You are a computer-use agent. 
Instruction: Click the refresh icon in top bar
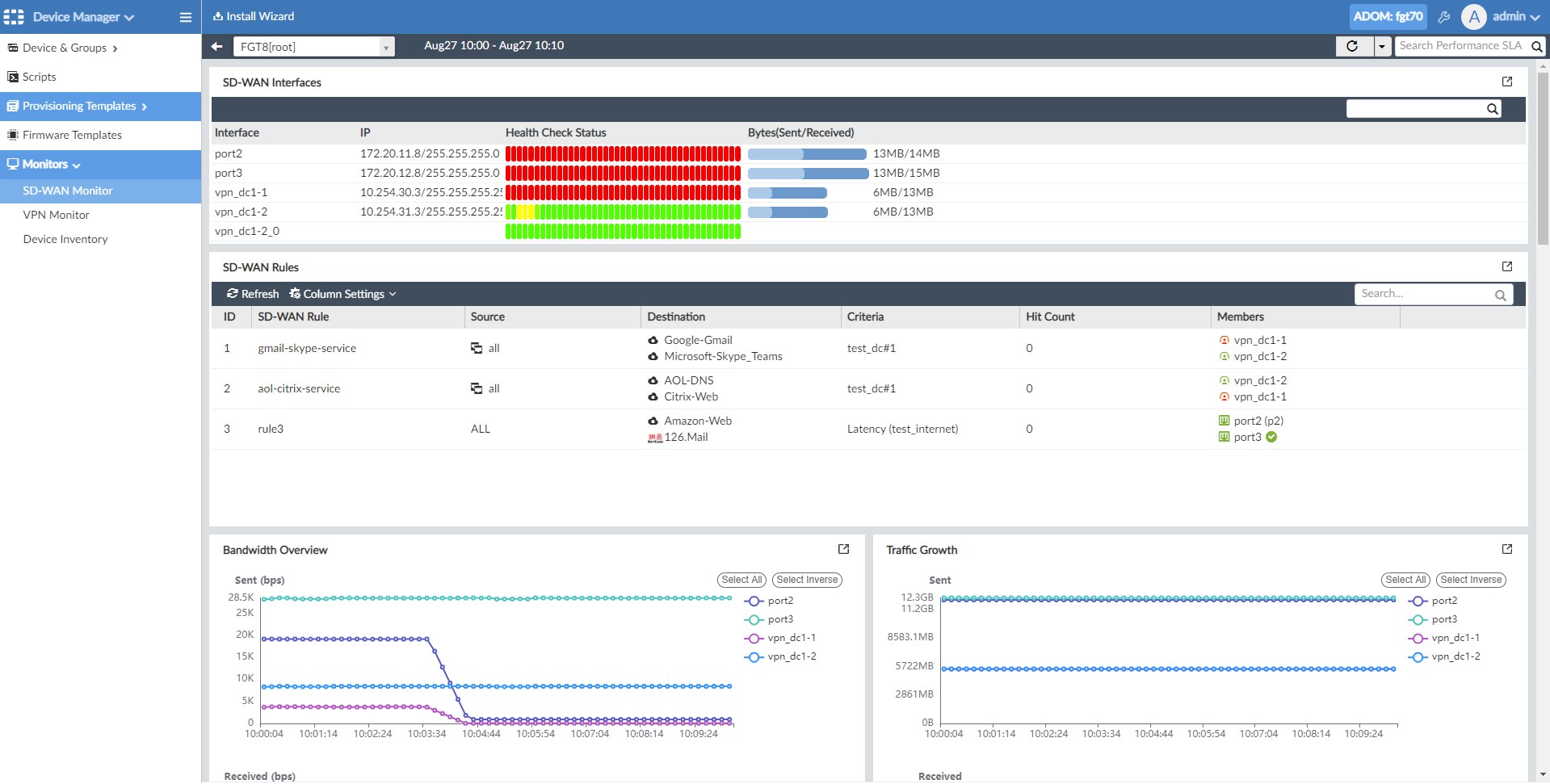pyautogui.click(x=1353, y=47)
